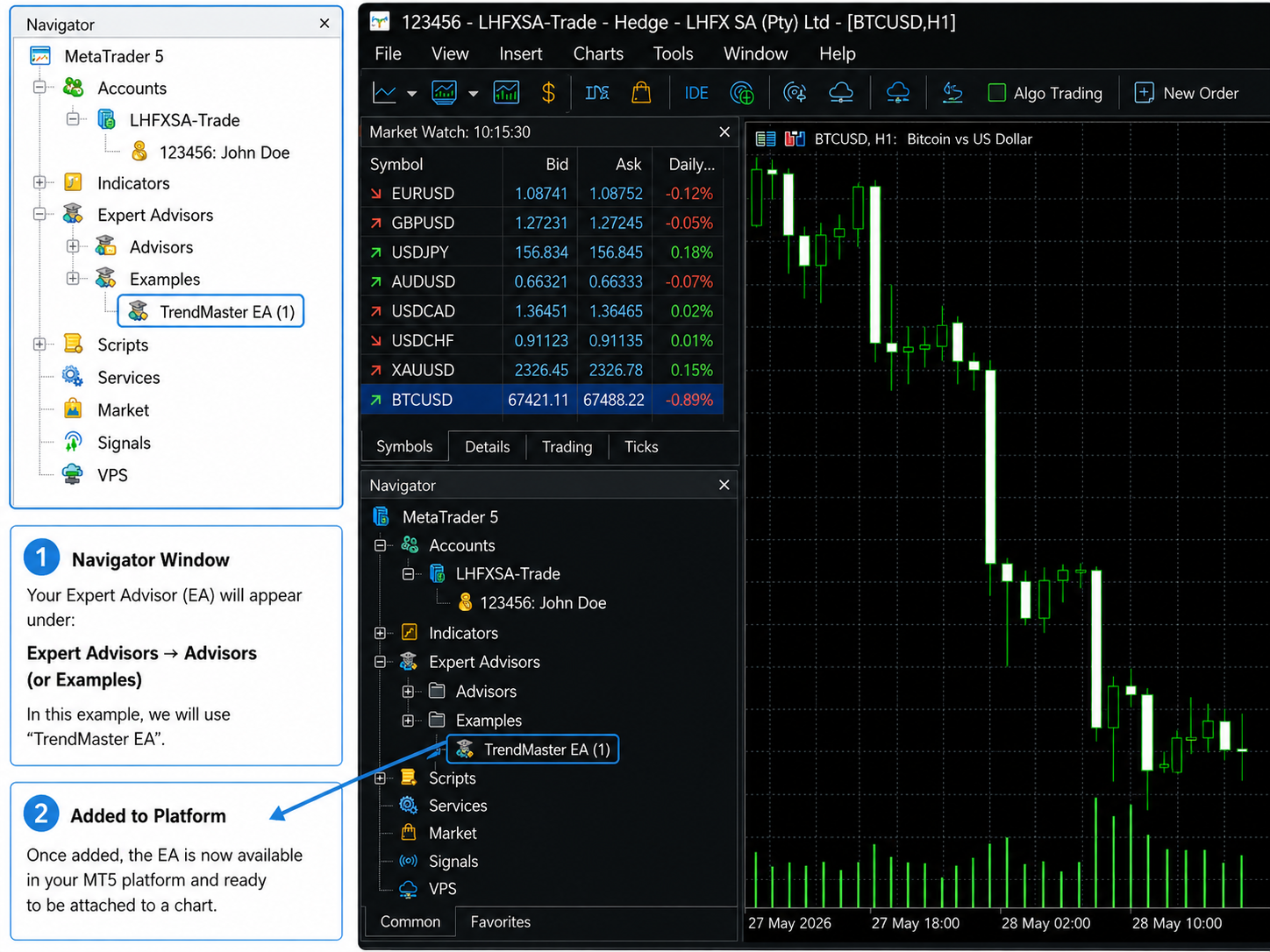Click the VPS icon in light Navigator
1270x952 pixels.
tap(73, 475)
